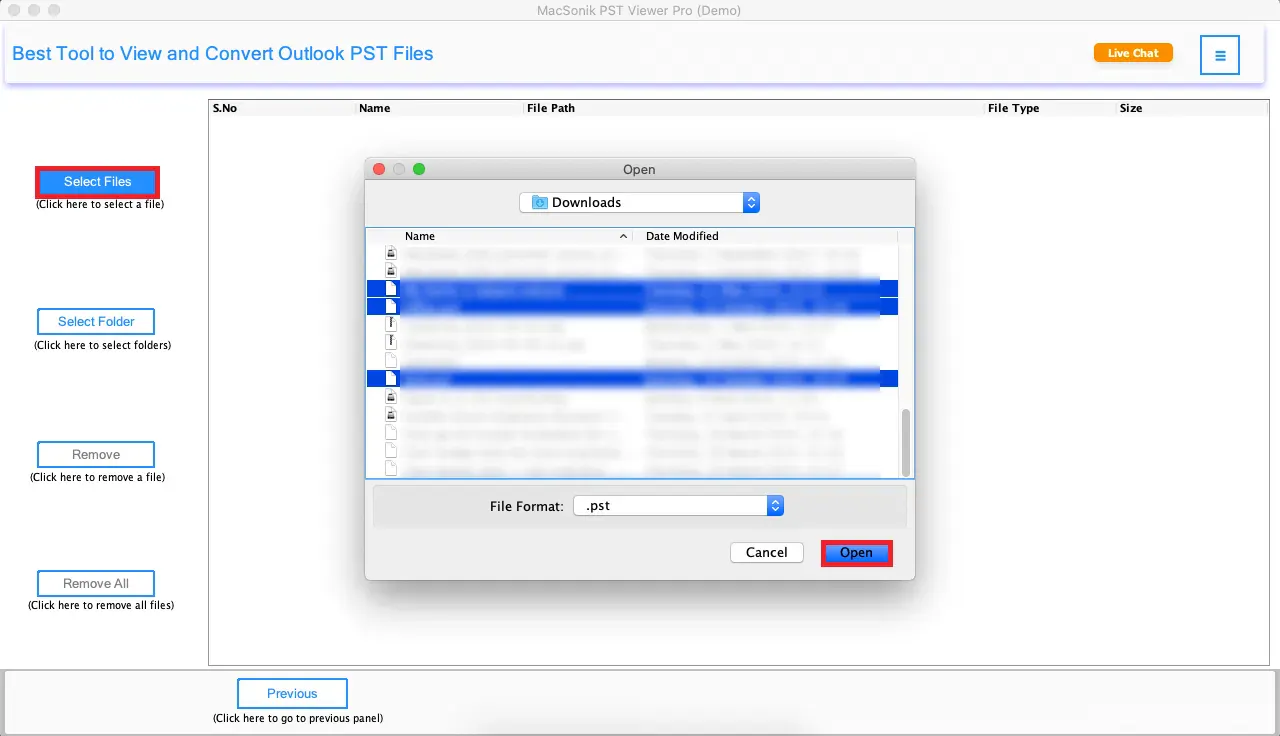The image size is (1280, 736).
Task: Click the File Type column header
Action: pos(1050,108)
